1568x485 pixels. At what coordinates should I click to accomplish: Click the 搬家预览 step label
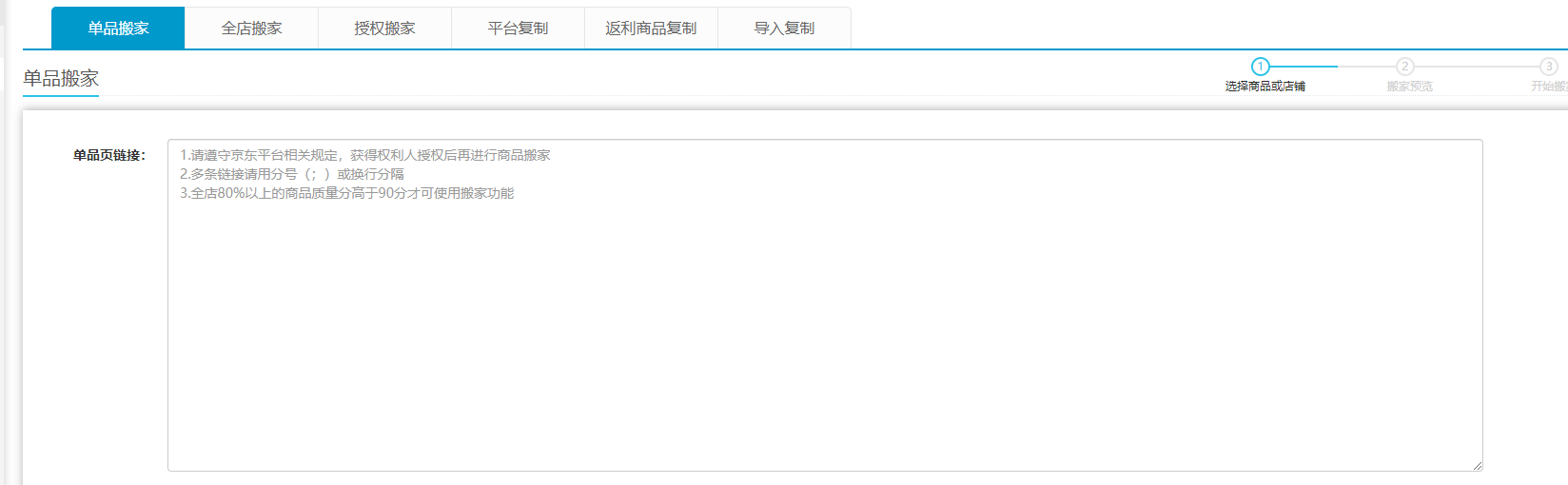coord(1409,87)
